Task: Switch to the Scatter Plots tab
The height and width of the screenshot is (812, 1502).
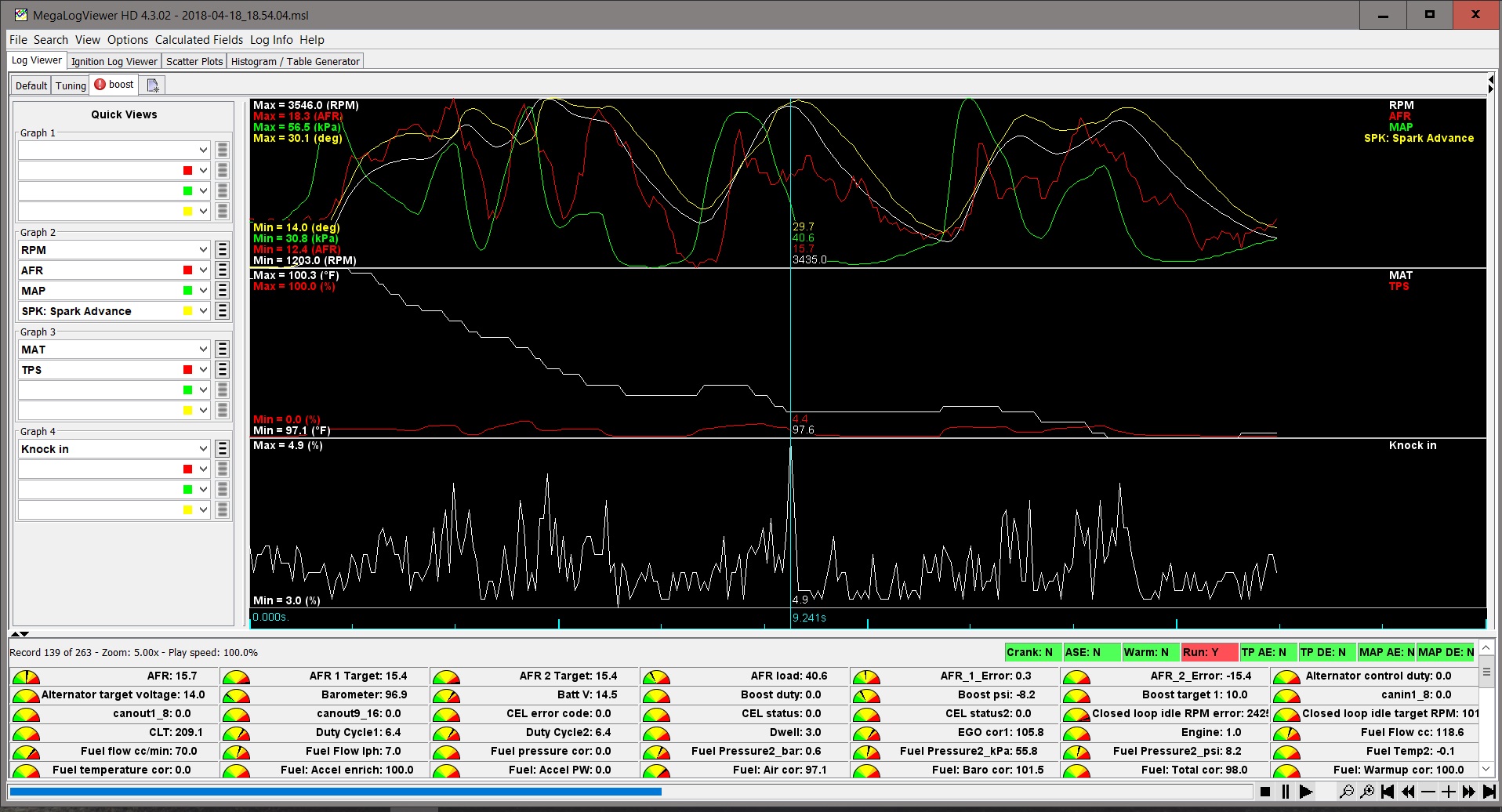Action: coord(194,61)
